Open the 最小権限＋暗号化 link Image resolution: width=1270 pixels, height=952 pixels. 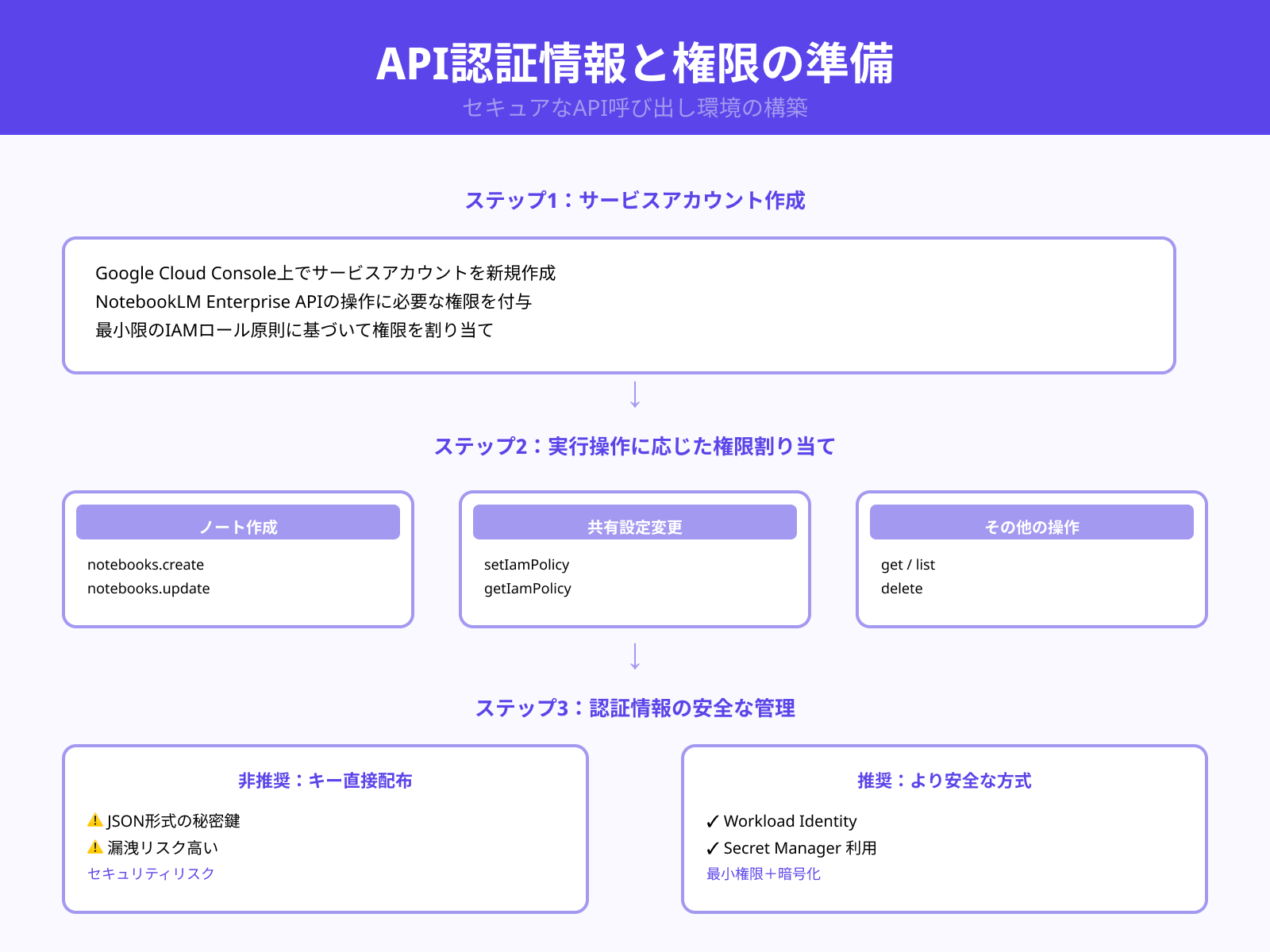coord(763,873)
